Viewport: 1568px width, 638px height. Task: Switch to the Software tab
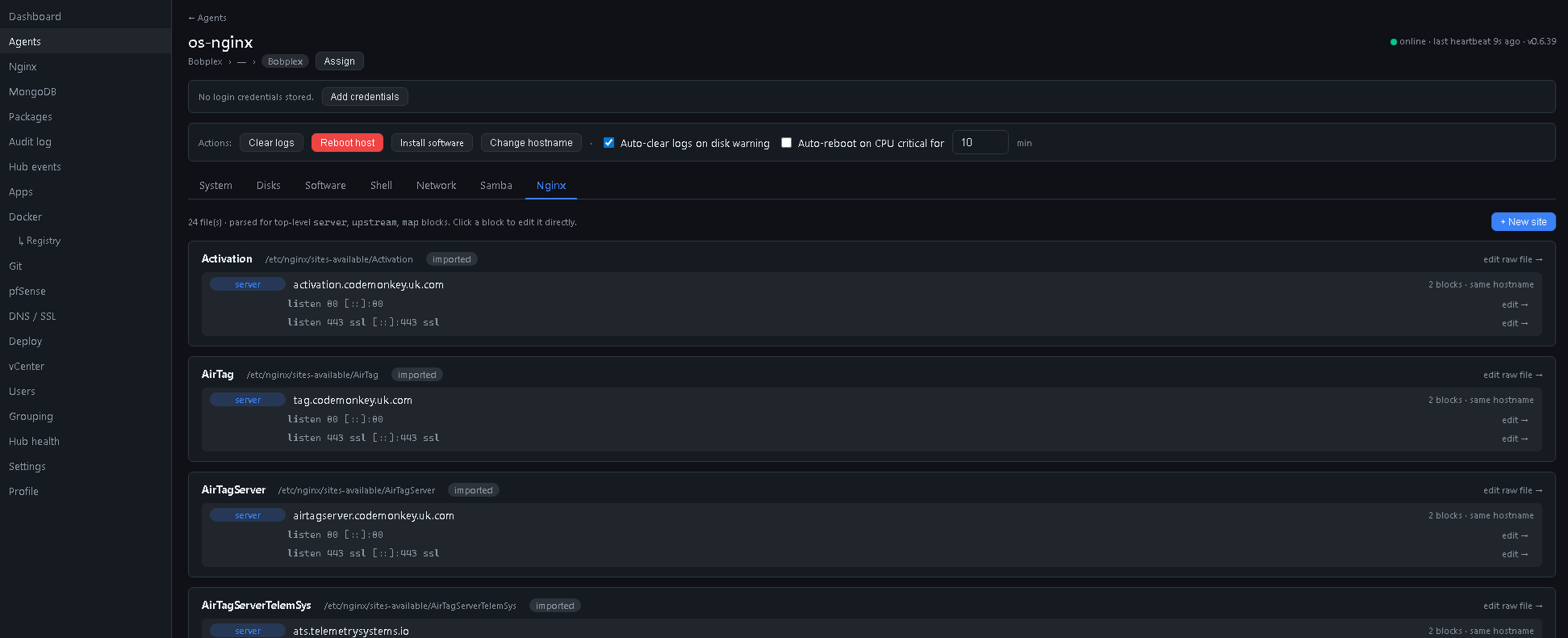[325, 186]
